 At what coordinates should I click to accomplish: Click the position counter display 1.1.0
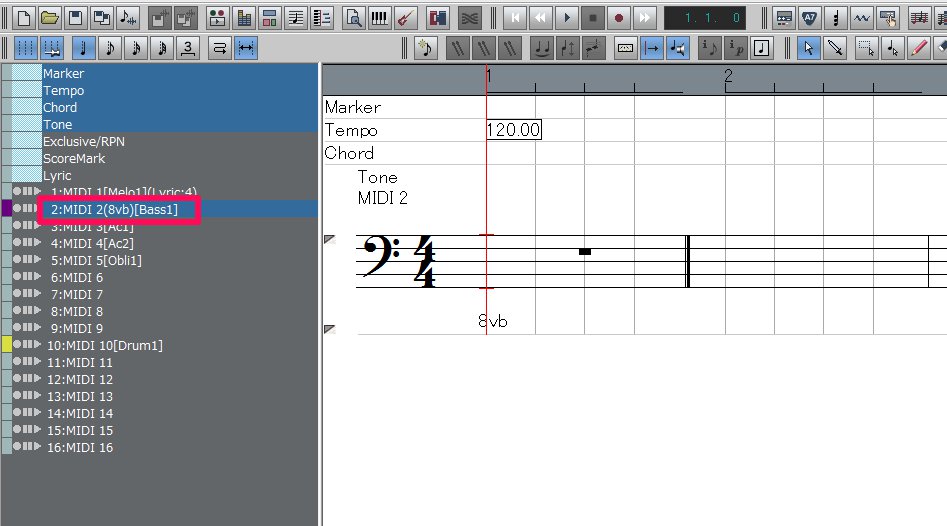tap(705, 18)
